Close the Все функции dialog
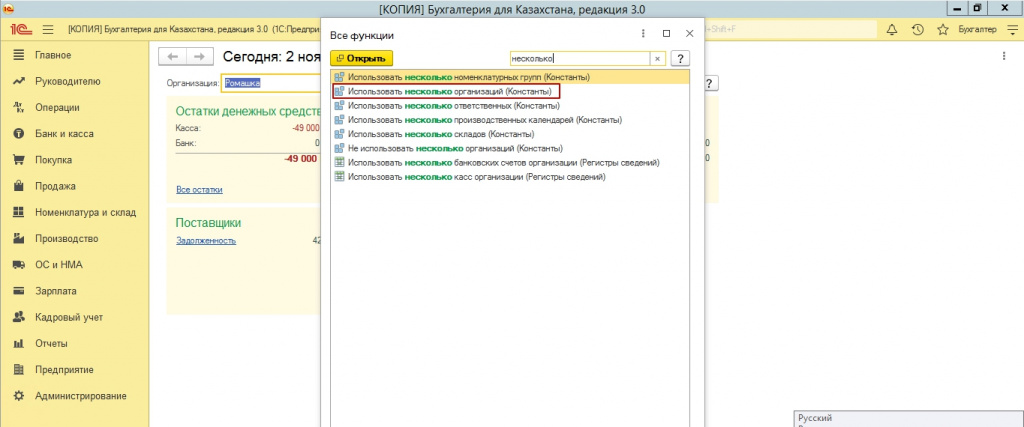The height and width of the screenshot is (427, 1024). pos(689,33)
